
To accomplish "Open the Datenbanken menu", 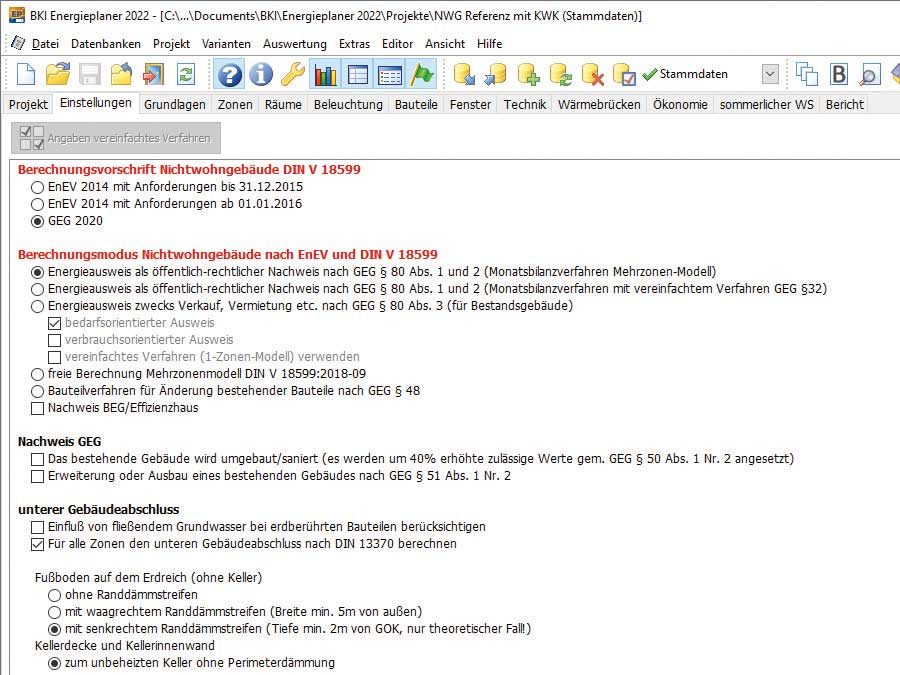I will pyautogui.click(x=106, y=44).
